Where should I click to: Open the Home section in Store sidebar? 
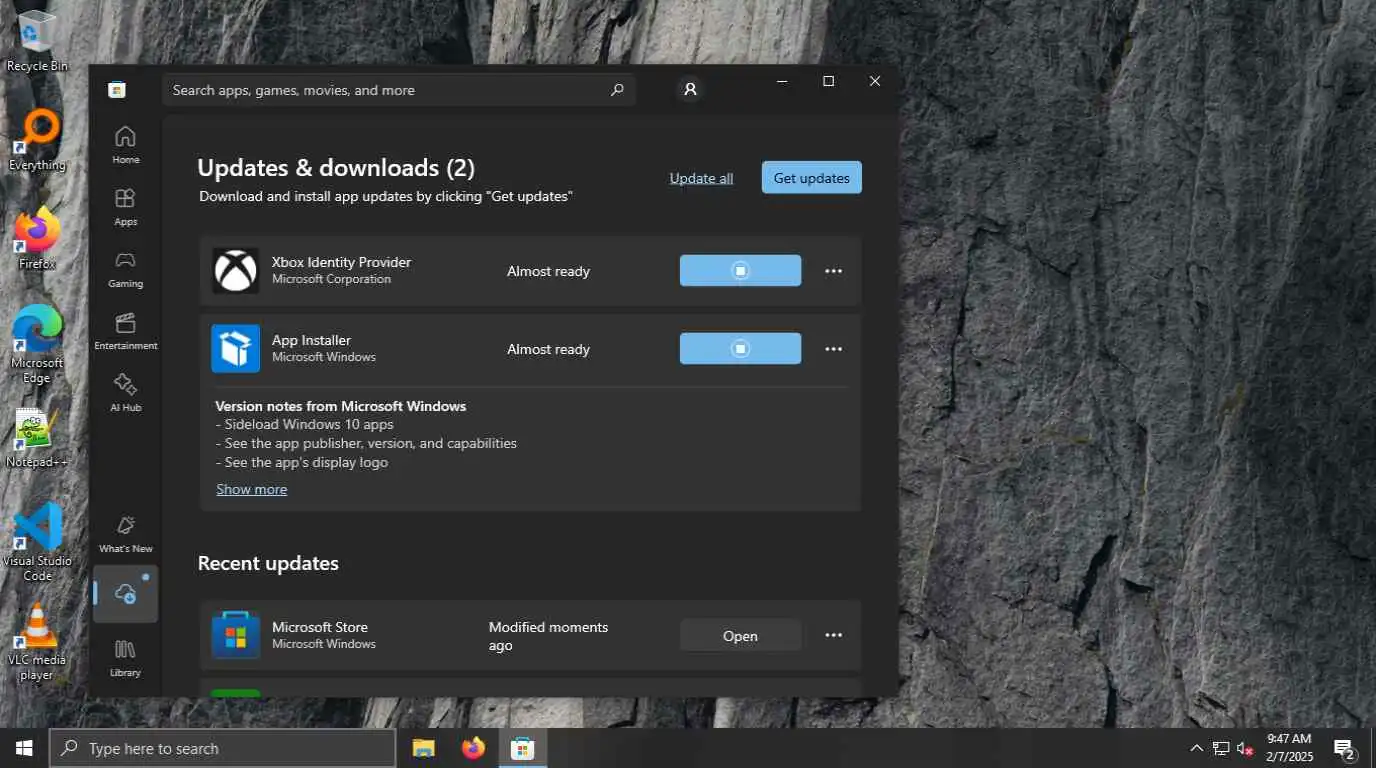pyautogui.click(x=125, y=145)
